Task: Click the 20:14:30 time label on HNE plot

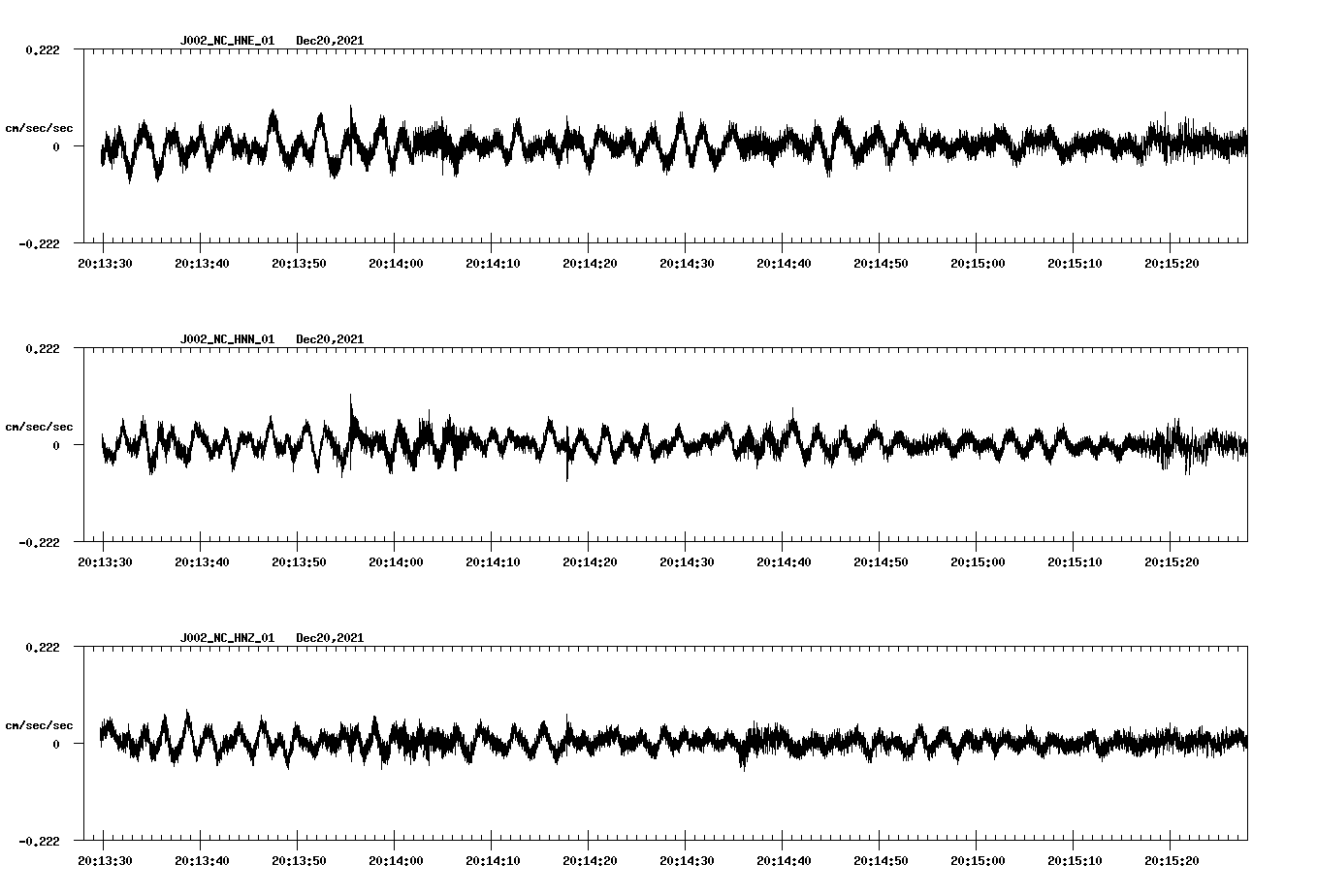Action: [687, 264]
